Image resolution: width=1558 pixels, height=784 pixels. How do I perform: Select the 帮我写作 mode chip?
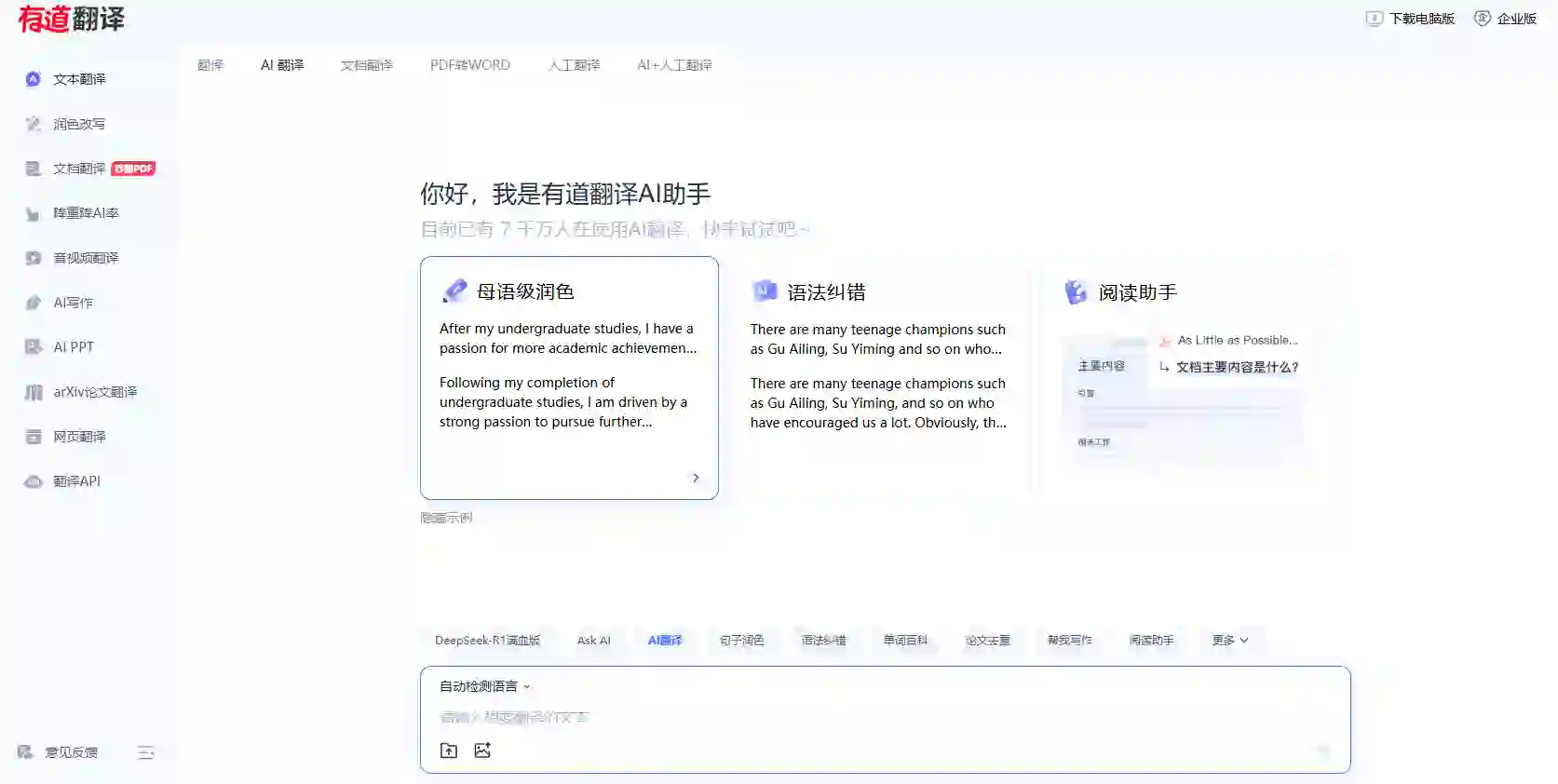1070,641
